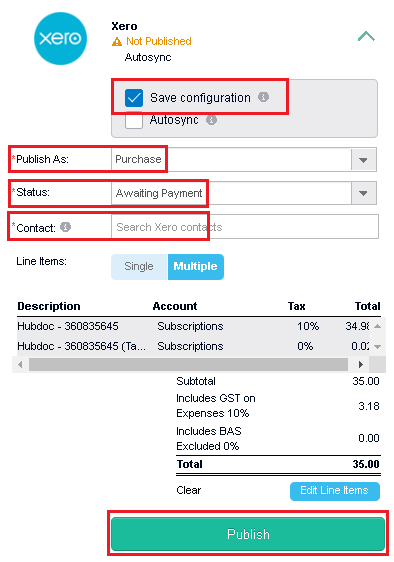The image size is (394, 562).
Task: Click the Account column header
Action: (x=175, y=306)
